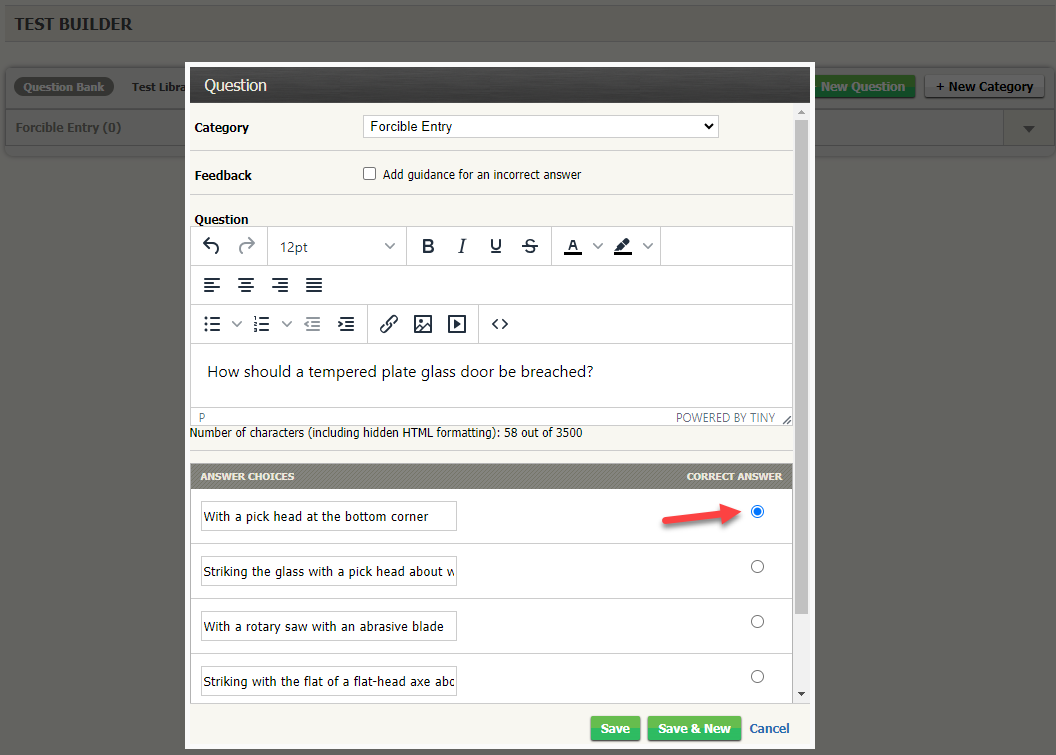Image resolution: width=1056 pixels, height=755 pixels.
Task: Cancel editing the question
Action: coord(769,728)
